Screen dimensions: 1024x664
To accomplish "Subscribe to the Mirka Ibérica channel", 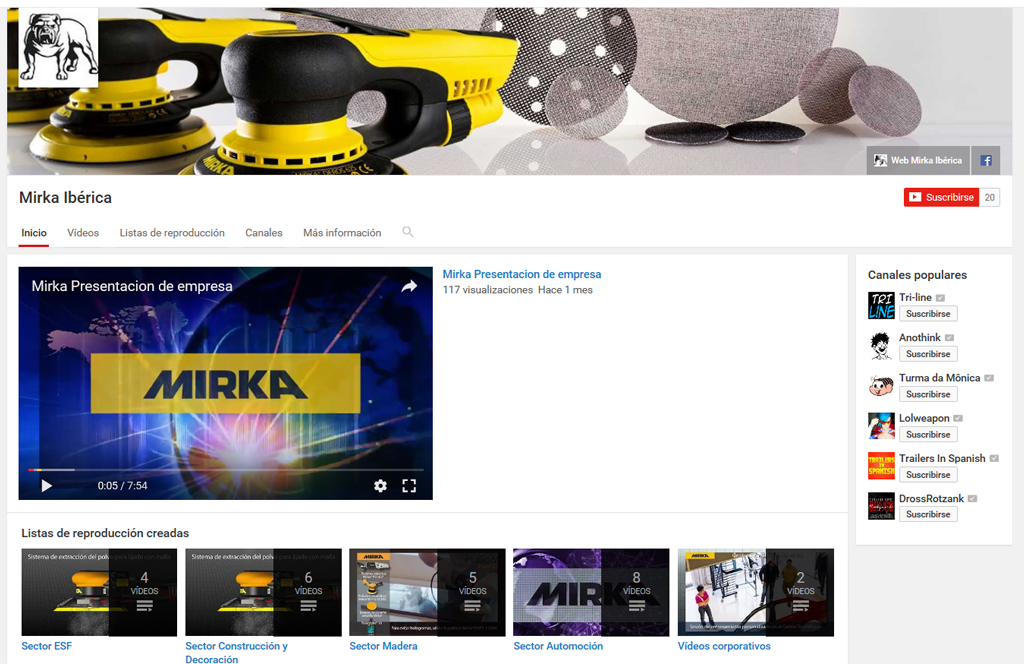I will click(x=941, y=197).
